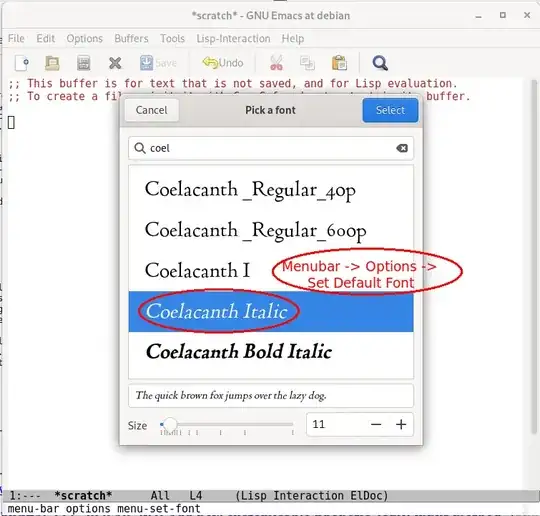Choose Coelacanth_Regular_40p font
The image size is (540, 516).
pyautogui.click(x=271, y=190)
